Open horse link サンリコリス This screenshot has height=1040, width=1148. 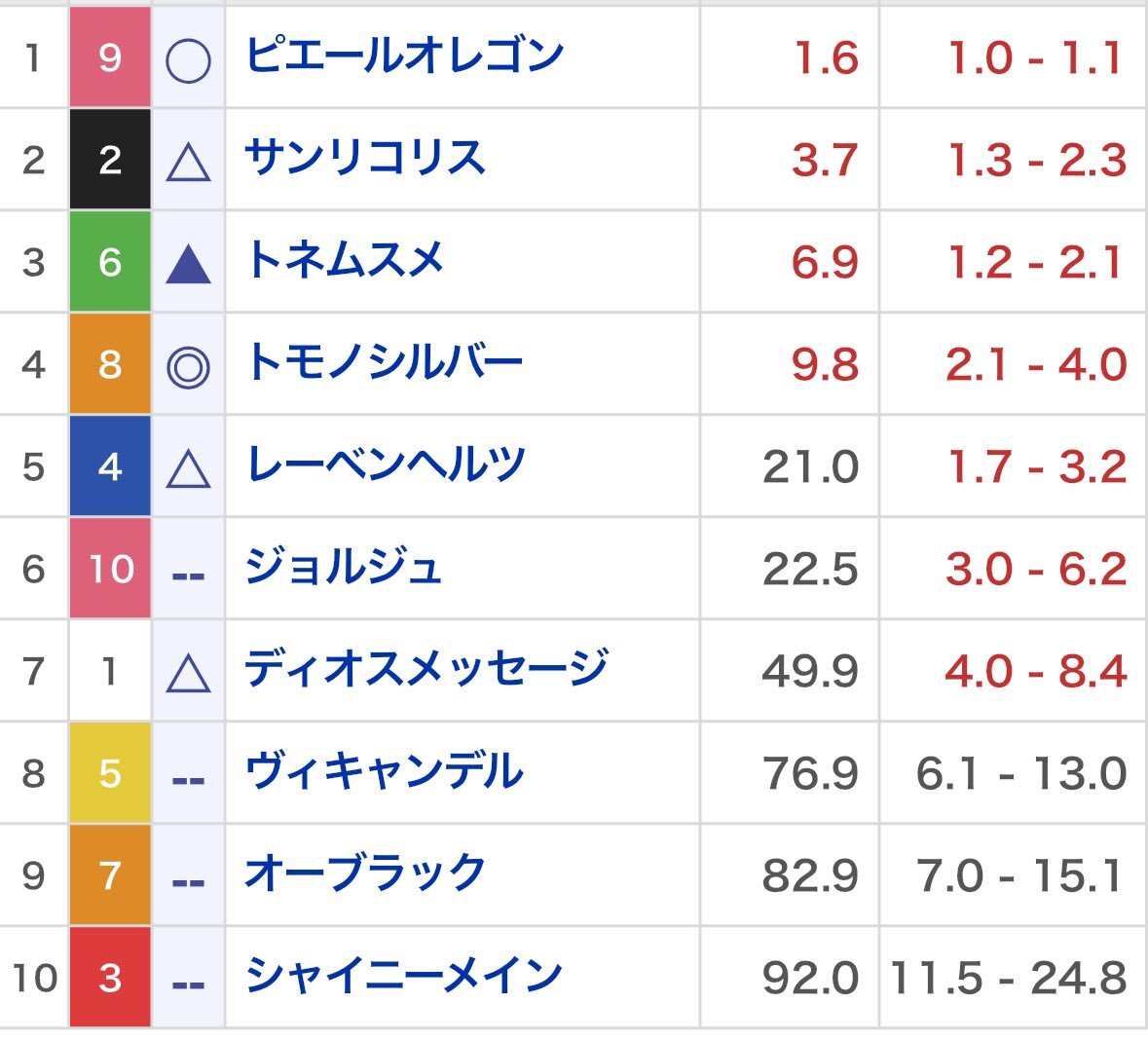[364, 158]
